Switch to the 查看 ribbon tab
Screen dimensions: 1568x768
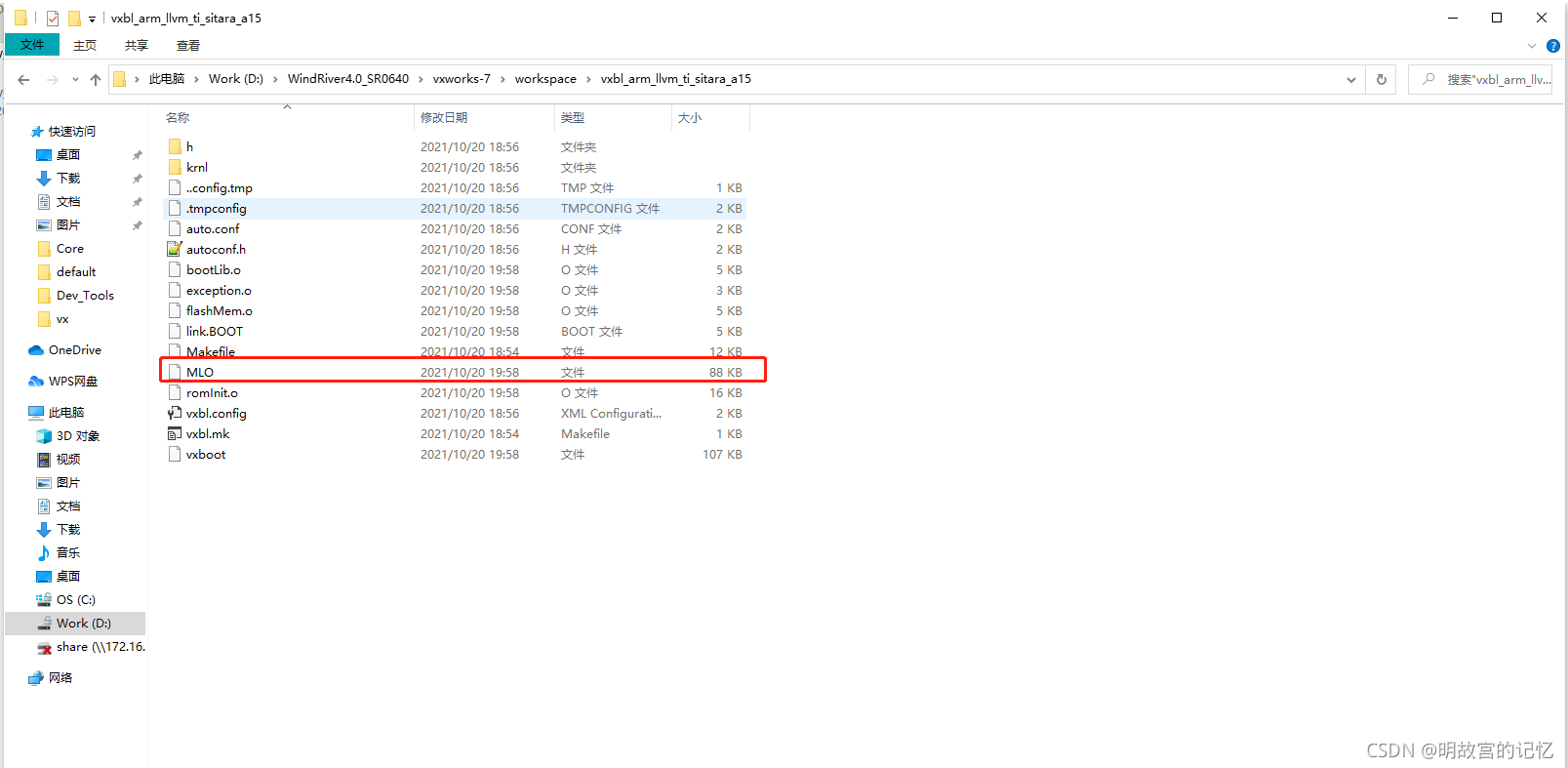click(x=188, y=46)
